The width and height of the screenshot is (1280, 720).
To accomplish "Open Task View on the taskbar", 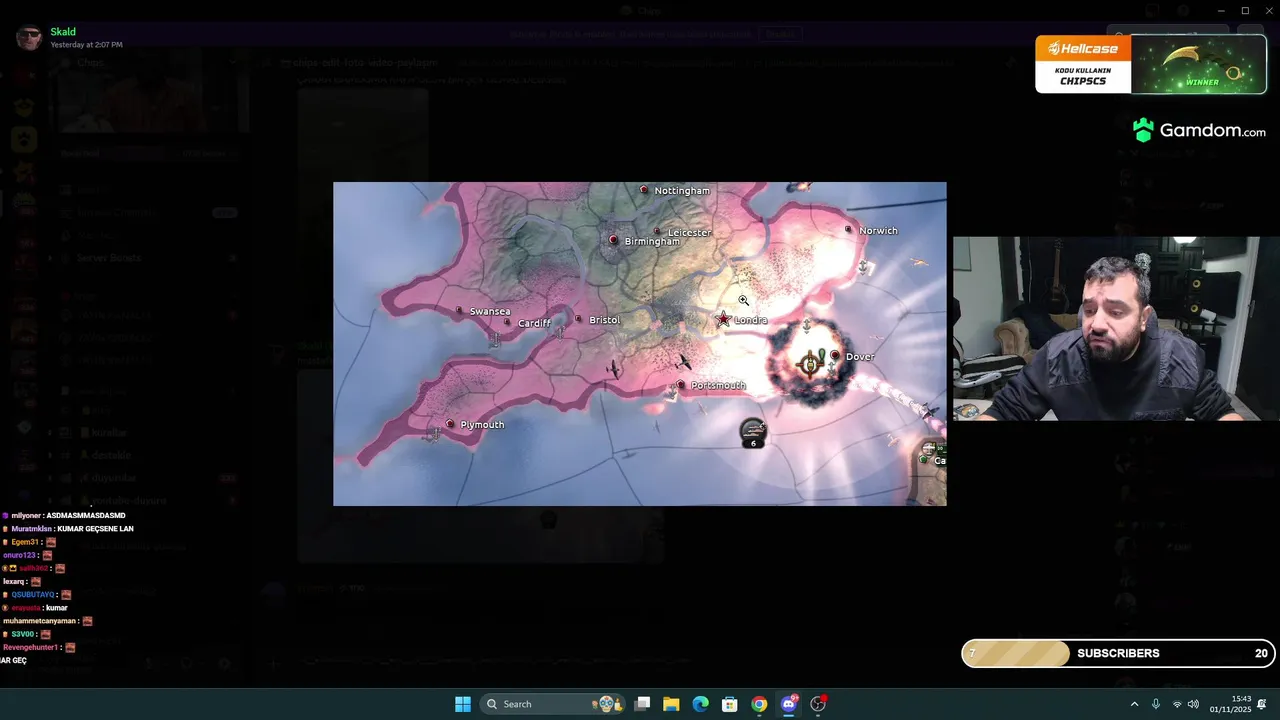I will 643,704.
